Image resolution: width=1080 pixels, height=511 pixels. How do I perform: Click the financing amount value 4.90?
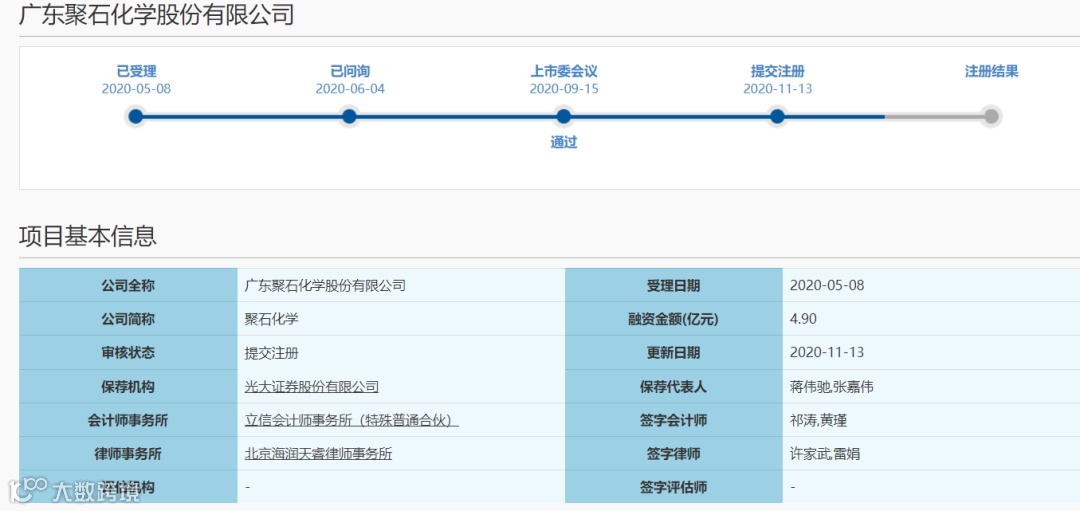pyautogui.click(x=803, y=319)
